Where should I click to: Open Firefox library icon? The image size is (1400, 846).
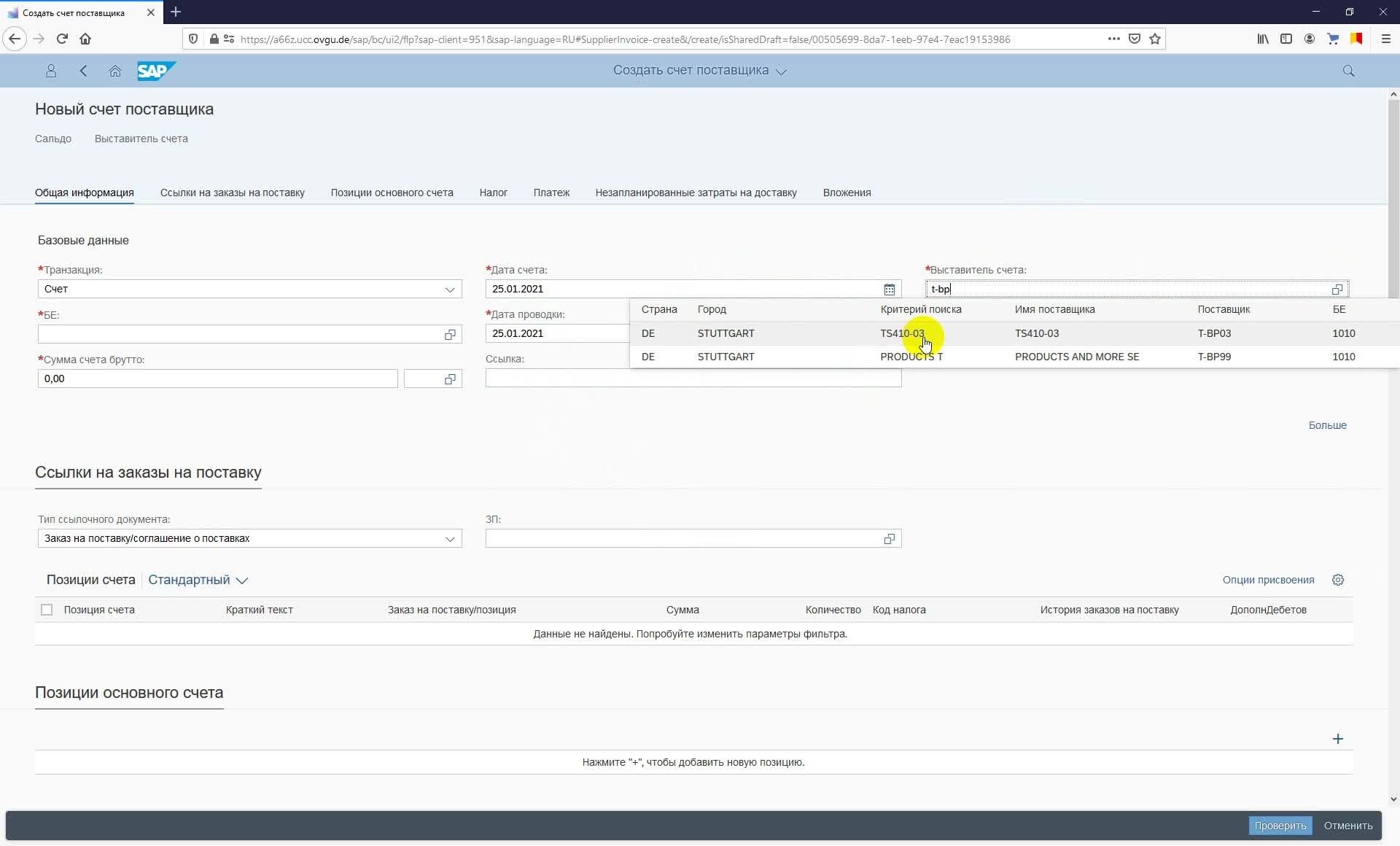click(x=1263, y=39)
